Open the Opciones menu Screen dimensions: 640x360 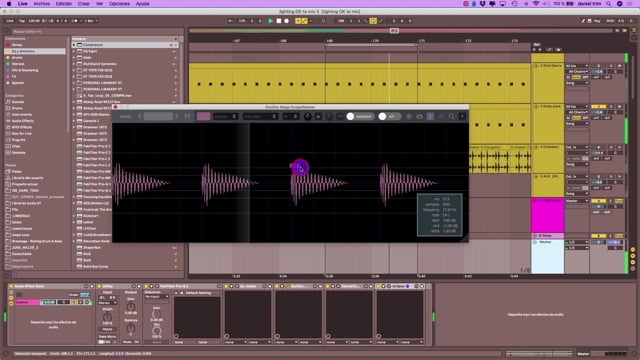pos(119,4)
